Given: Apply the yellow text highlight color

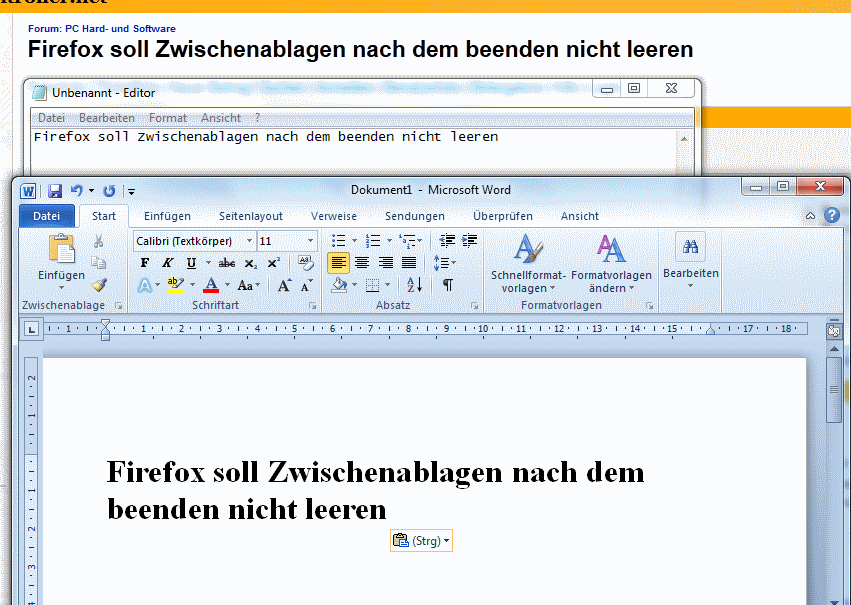Looking at the screenshot, I should [x=175, y=285].
